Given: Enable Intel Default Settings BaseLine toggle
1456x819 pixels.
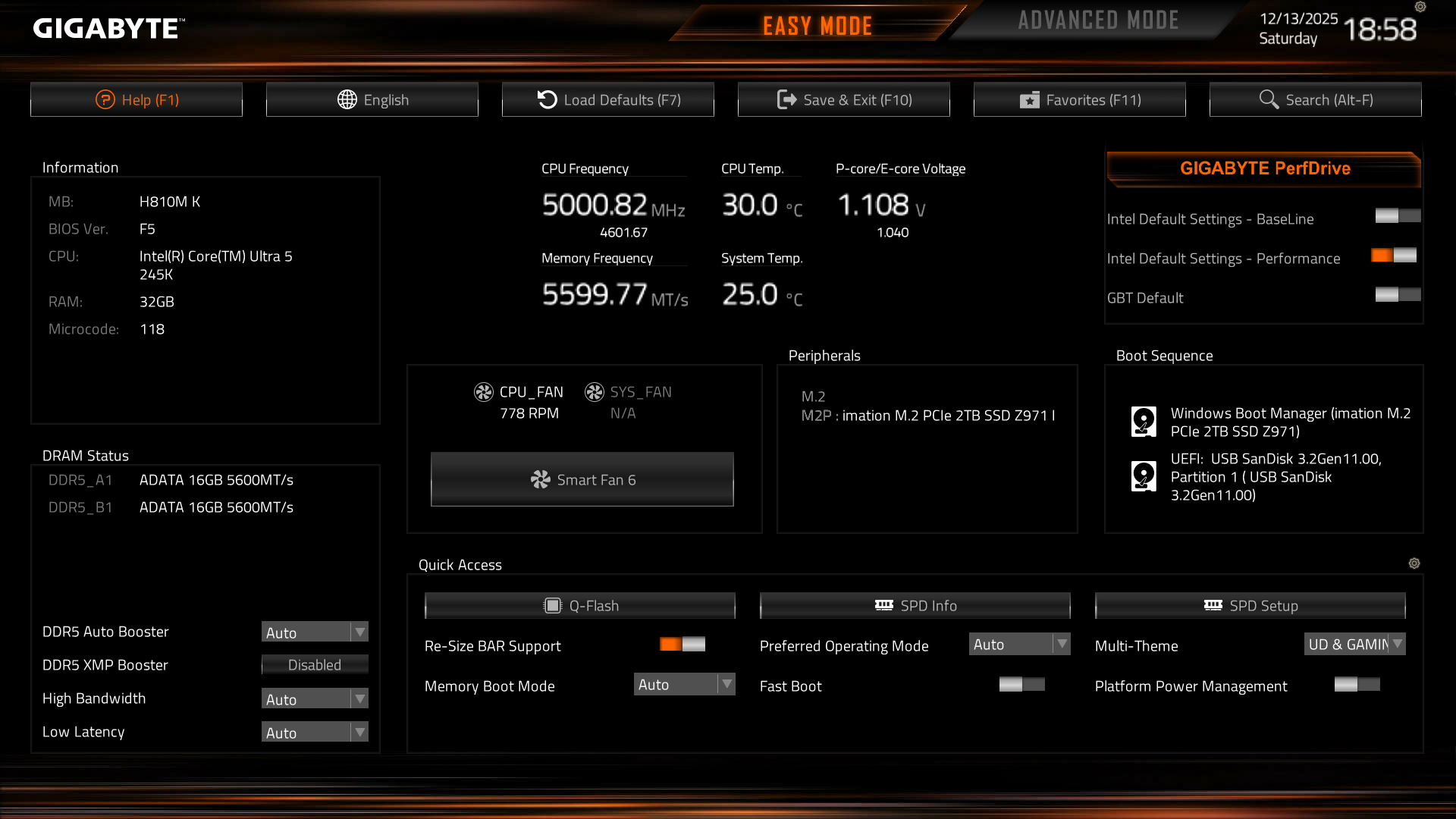Looking at the screenshot, I should point(1398,216).
